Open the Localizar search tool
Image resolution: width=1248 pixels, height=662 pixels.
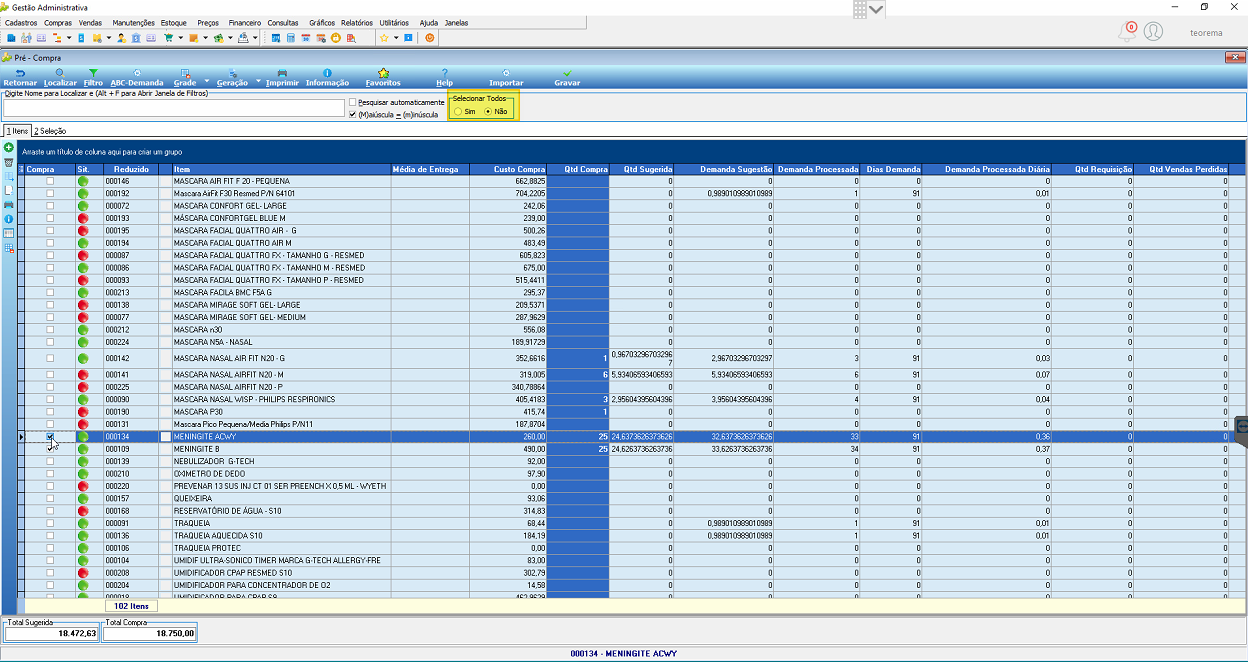60,78
